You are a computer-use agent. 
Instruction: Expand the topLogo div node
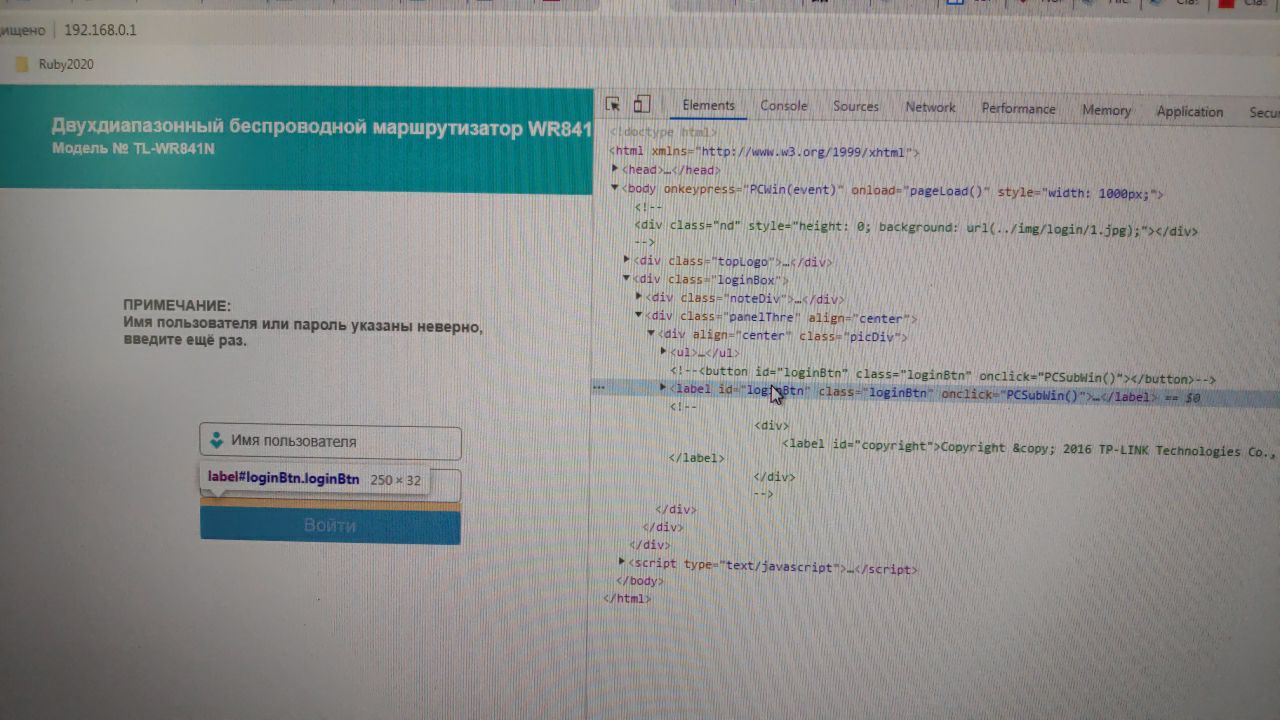point(627,260)
